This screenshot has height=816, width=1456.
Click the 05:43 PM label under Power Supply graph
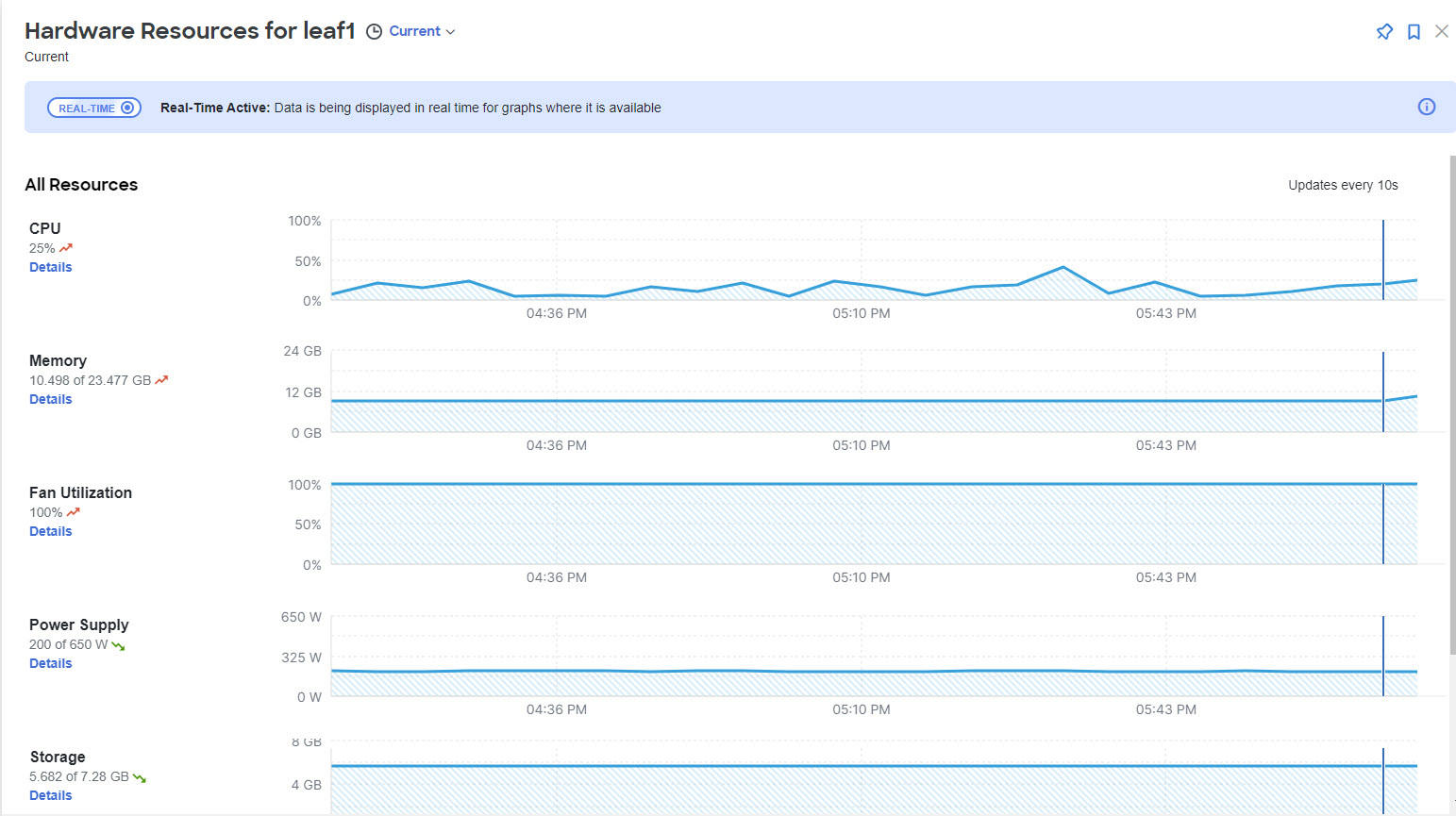tap(1165, 709)
